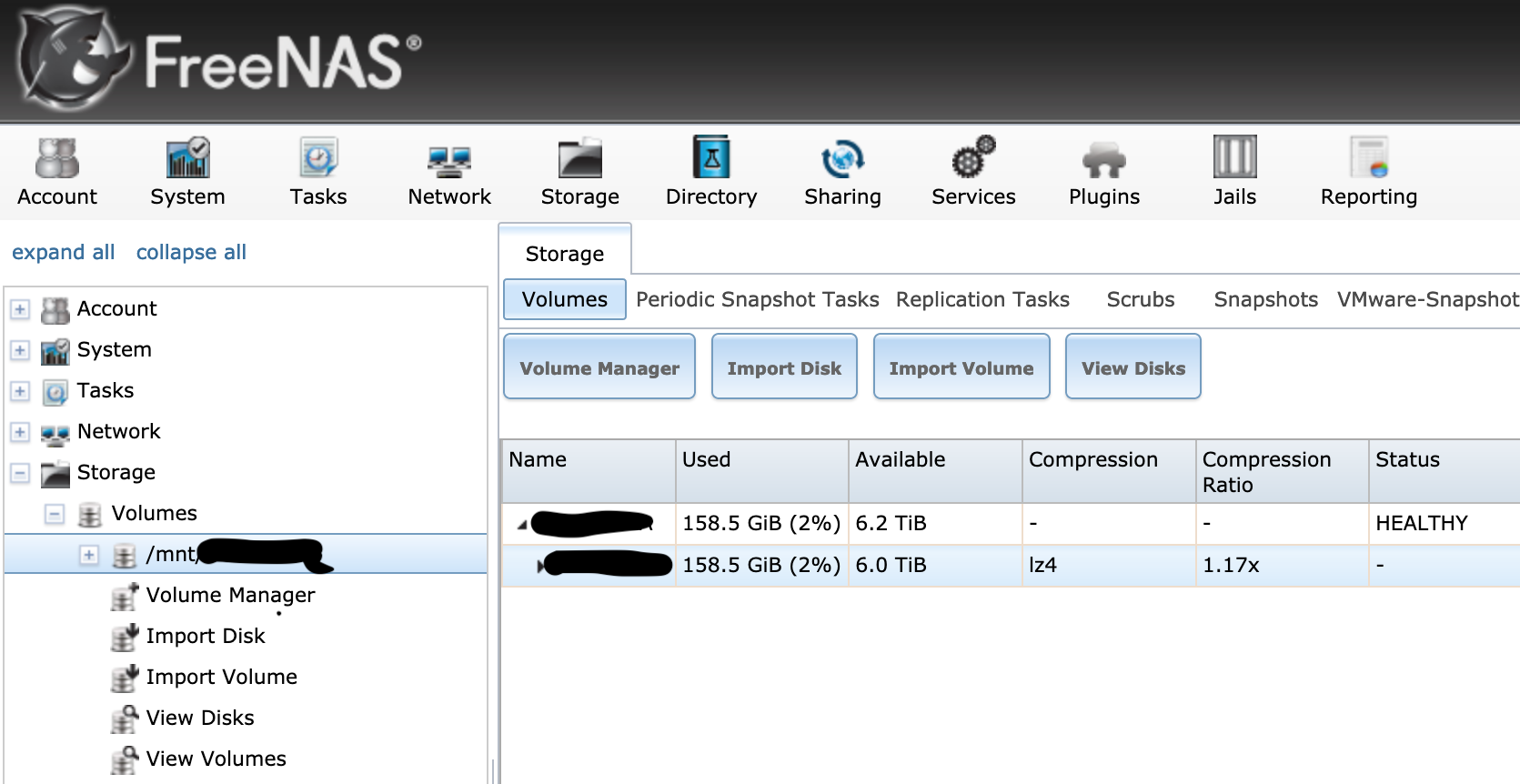1520x784 pixels.
Task: Click the Volume Manager tree icon
Action: click(x=125, y=597)
